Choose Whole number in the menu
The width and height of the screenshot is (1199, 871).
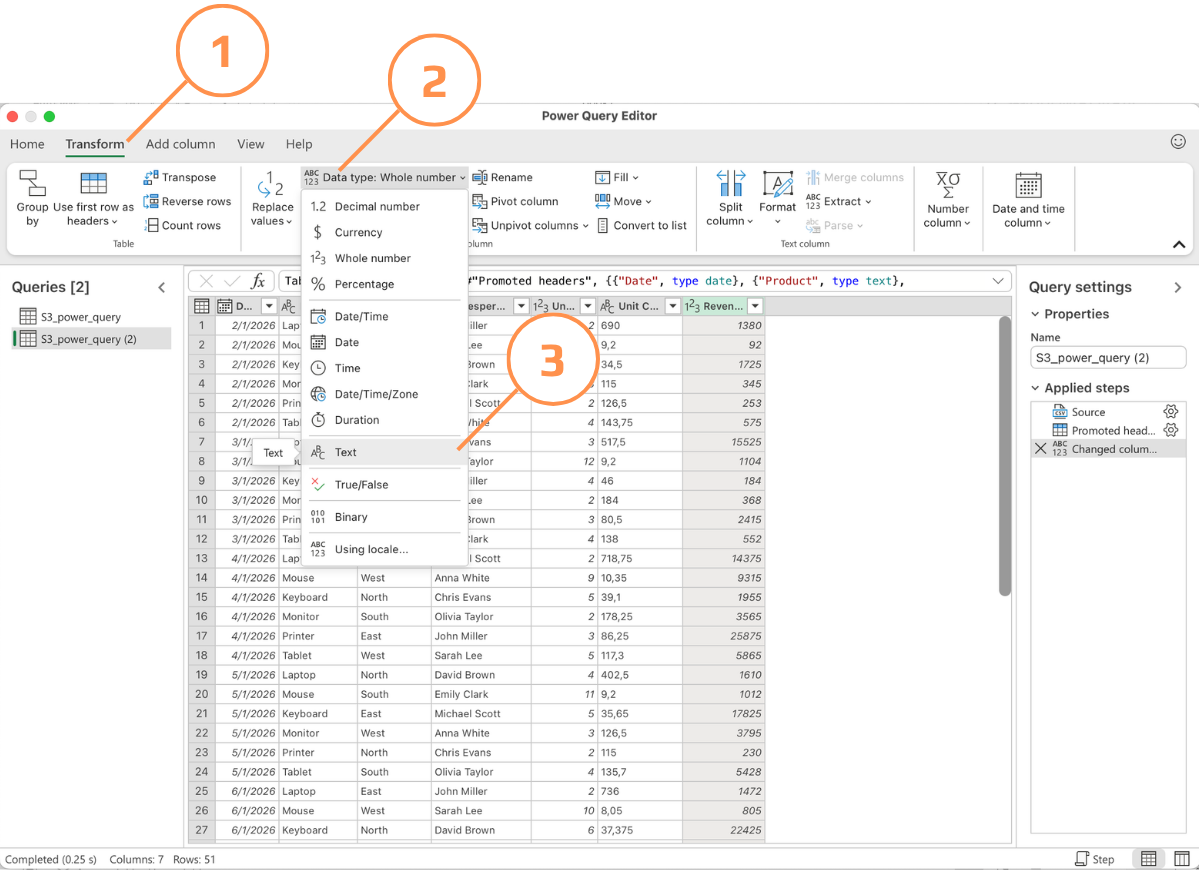[x=385, y=258]
